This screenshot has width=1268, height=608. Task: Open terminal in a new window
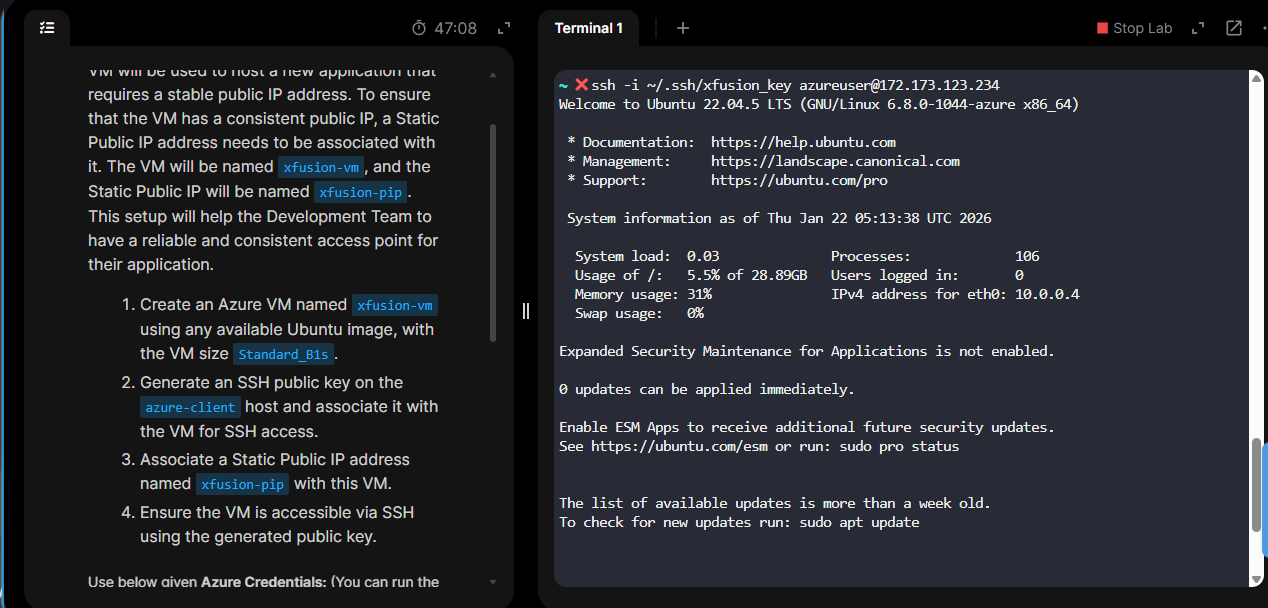click(x=1234, y=28)
